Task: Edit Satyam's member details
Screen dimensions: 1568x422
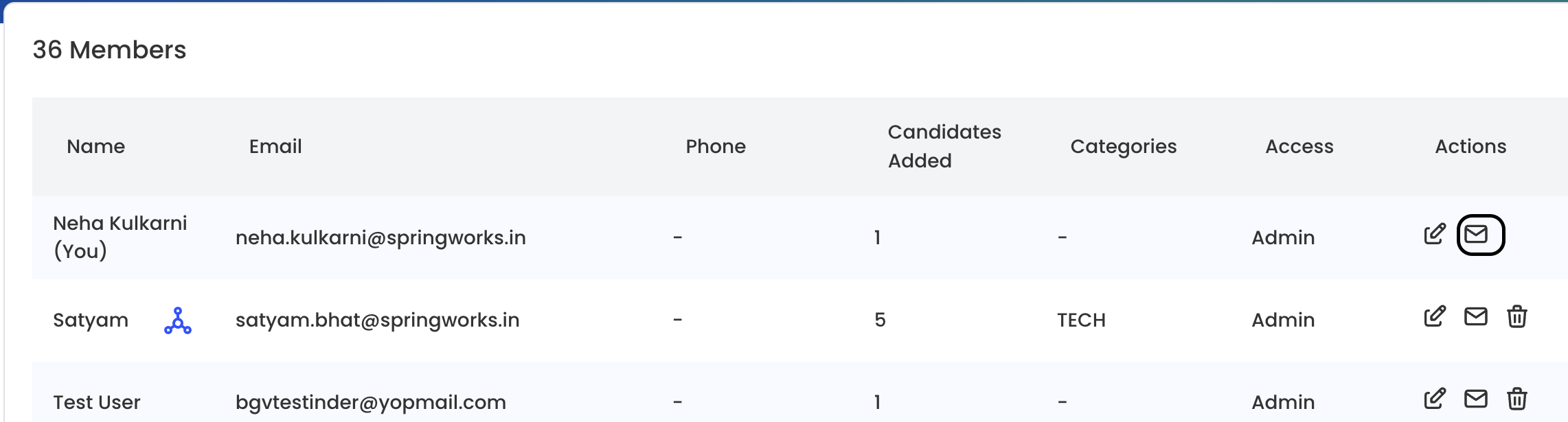Action: pyautogui.click(x=1435, y=317)
